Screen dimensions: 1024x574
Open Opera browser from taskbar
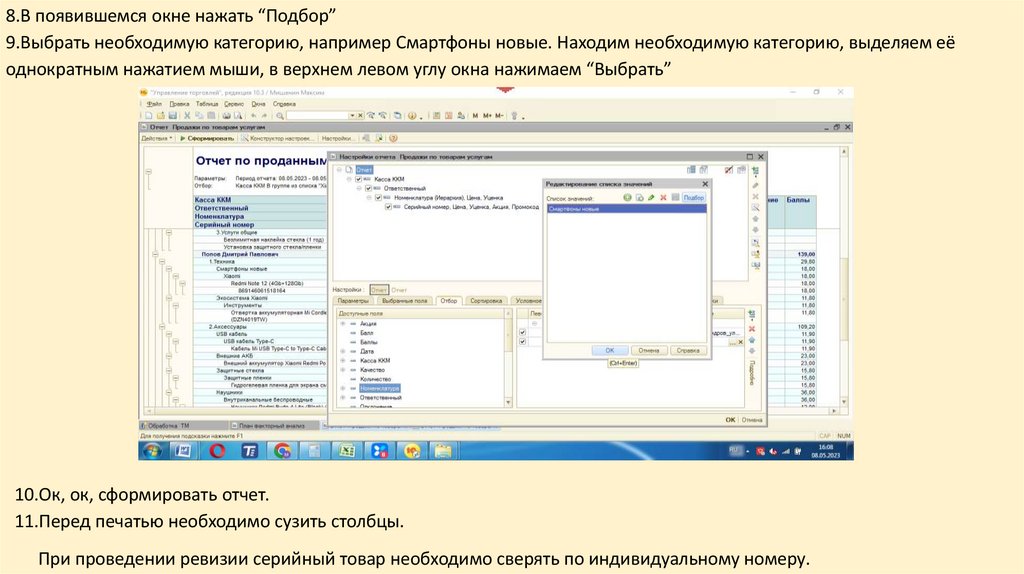tap(217, 451)
